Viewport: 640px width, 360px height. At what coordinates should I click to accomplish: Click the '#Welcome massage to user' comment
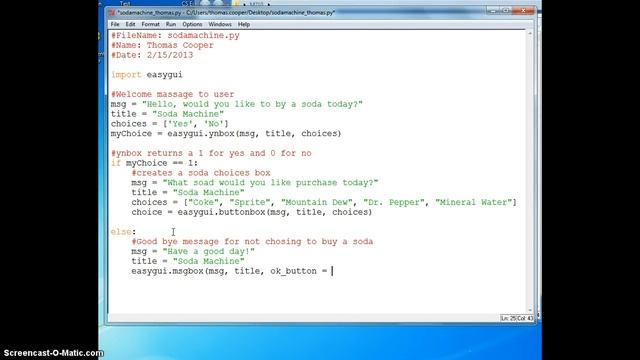pos(172,94)
